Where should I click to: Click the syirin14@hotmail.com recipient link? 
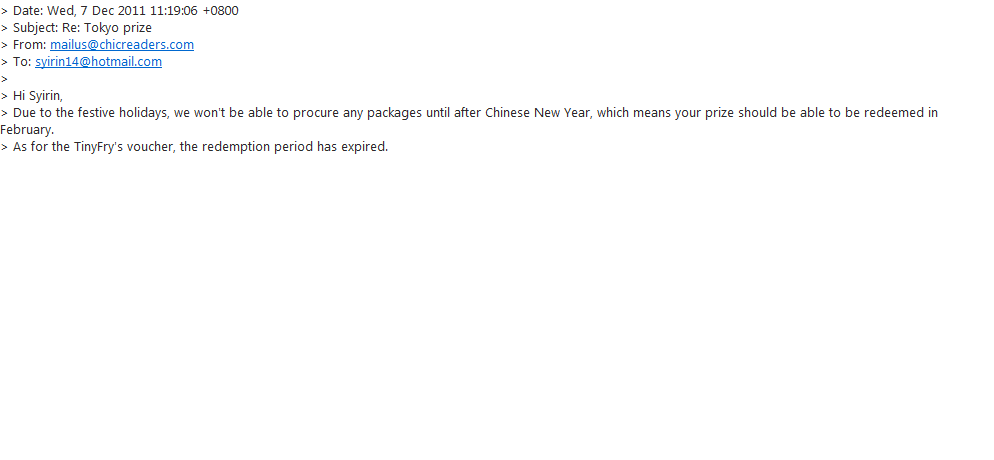pyautogui.click(x=98, y=62)
